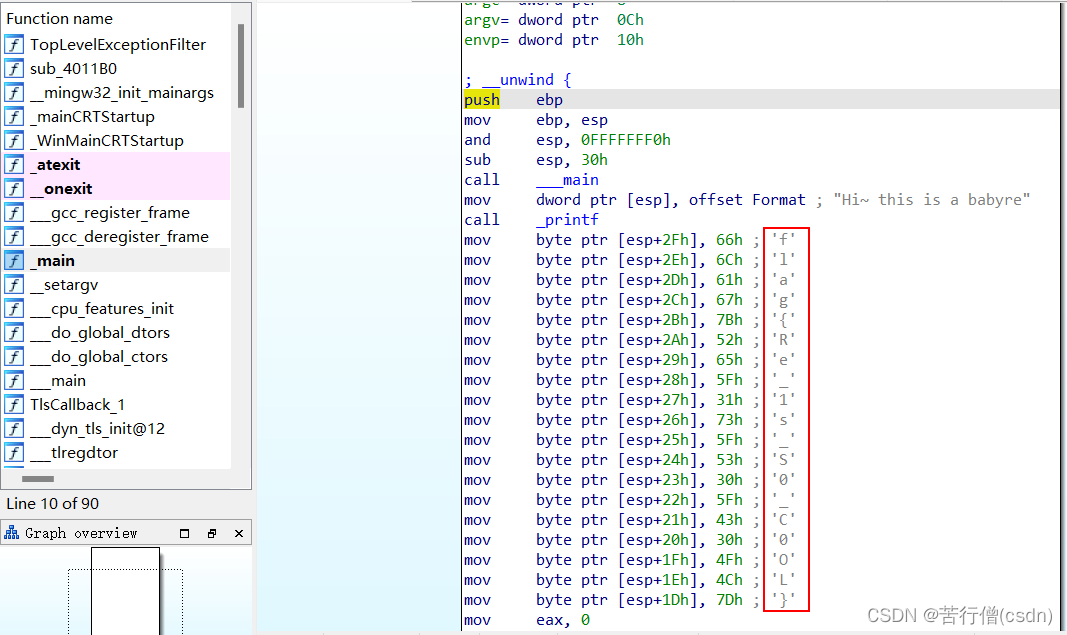The image size is (1067, 635).
Task: Click the f icon next to __tlregdtor
Action: tap(13, 452)
